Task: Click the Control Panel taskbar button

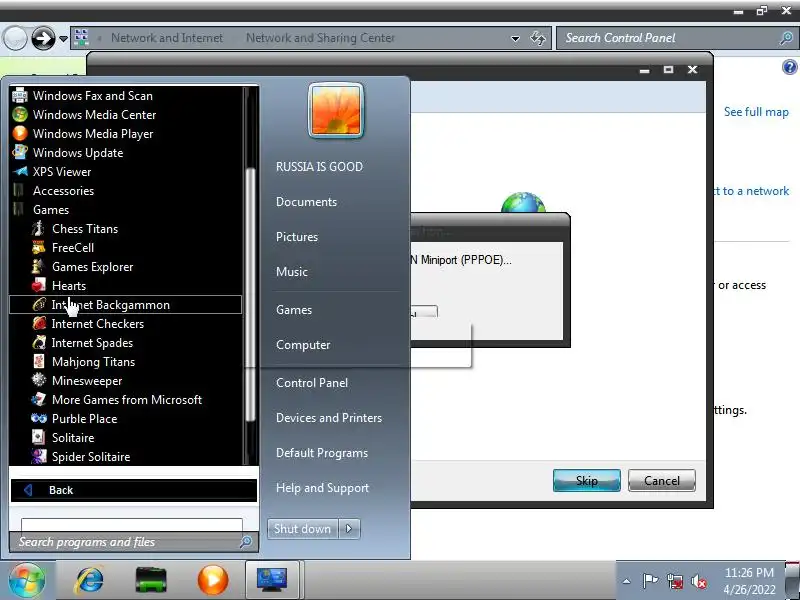Action: pyautogui.click(x=272, y=580)
